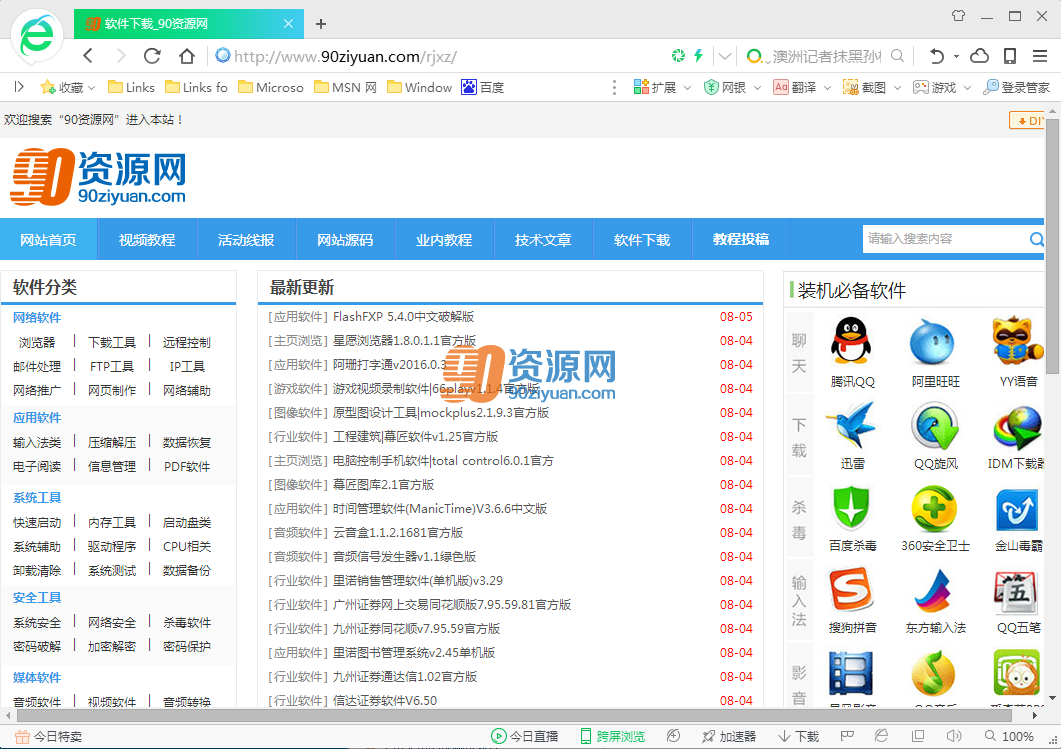
Task: Open the 技术文章 nav item
Action: 543,240
